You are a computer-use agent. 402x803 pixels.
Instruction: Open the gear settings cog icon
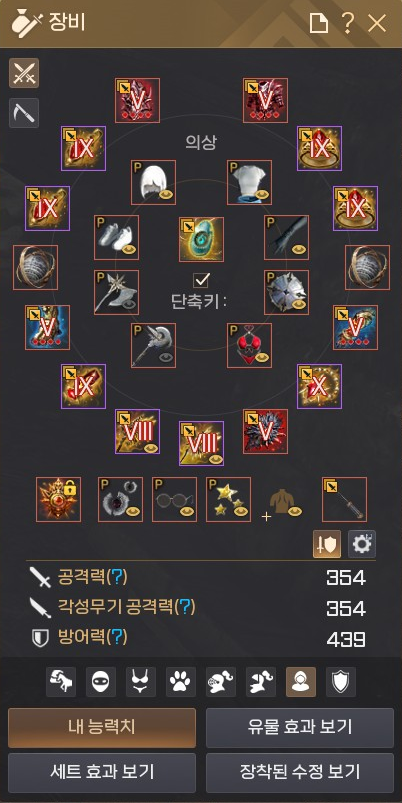362,544
